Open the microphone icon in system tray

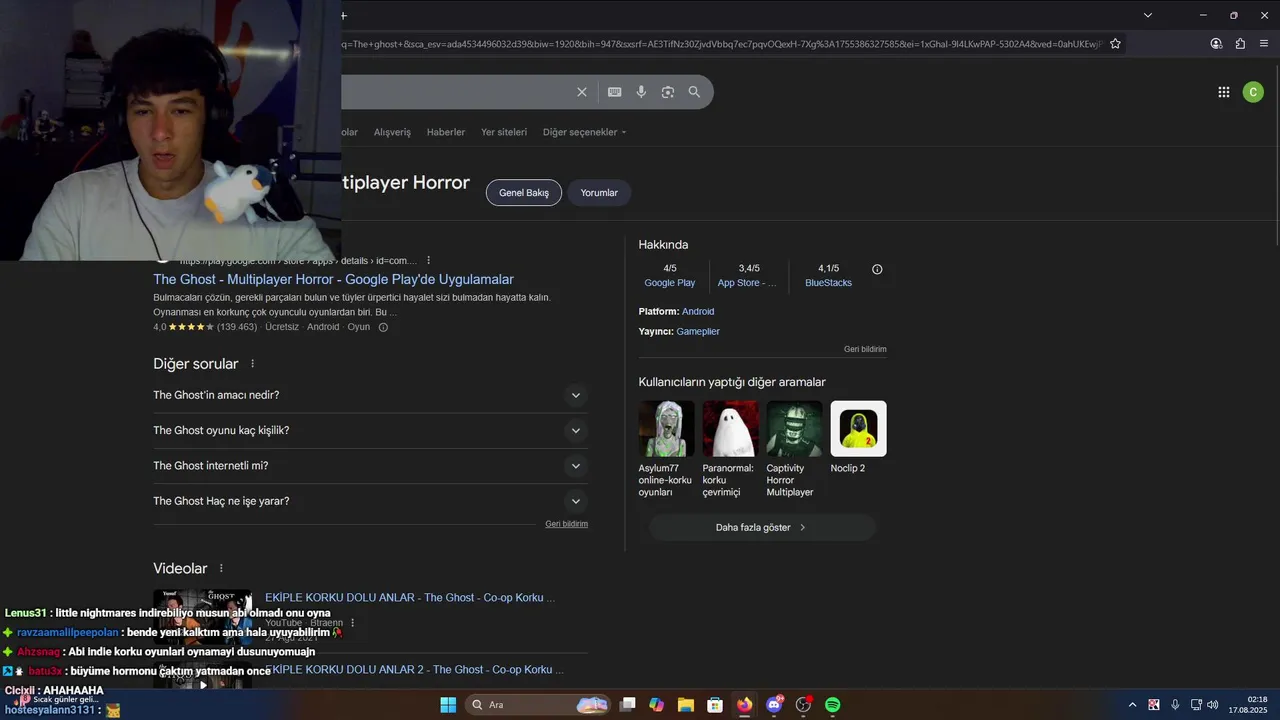point(1175,705)
